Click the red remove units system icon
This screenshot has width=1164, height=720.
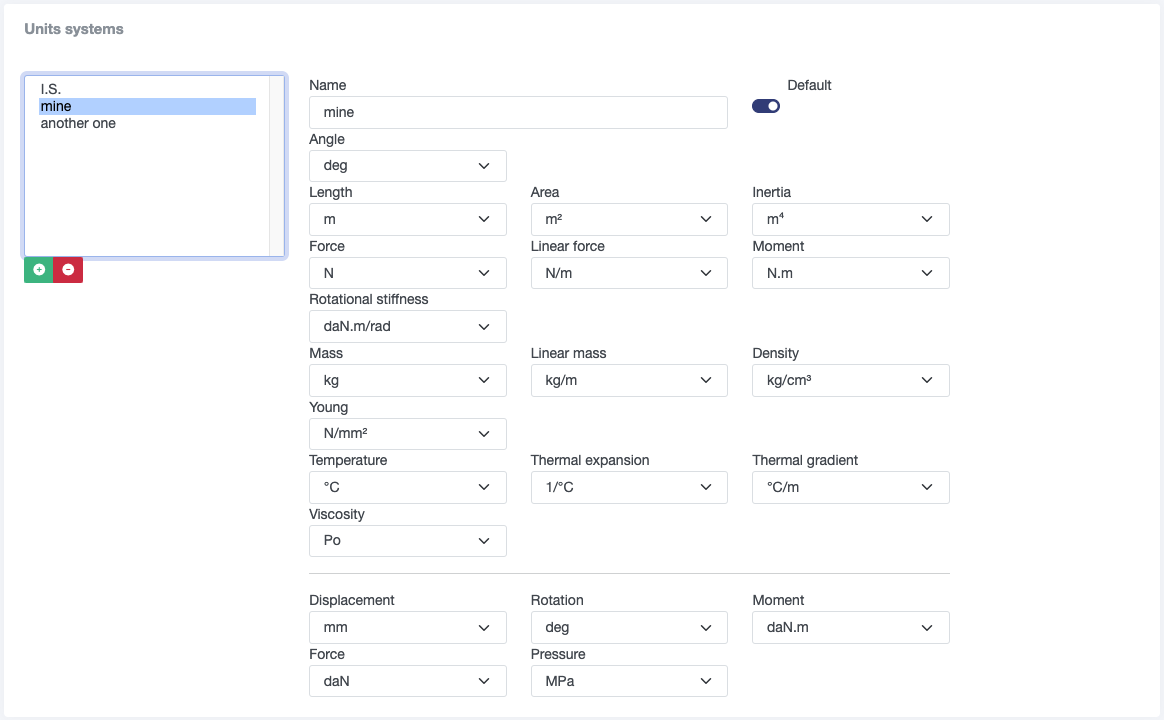(68, 270)
